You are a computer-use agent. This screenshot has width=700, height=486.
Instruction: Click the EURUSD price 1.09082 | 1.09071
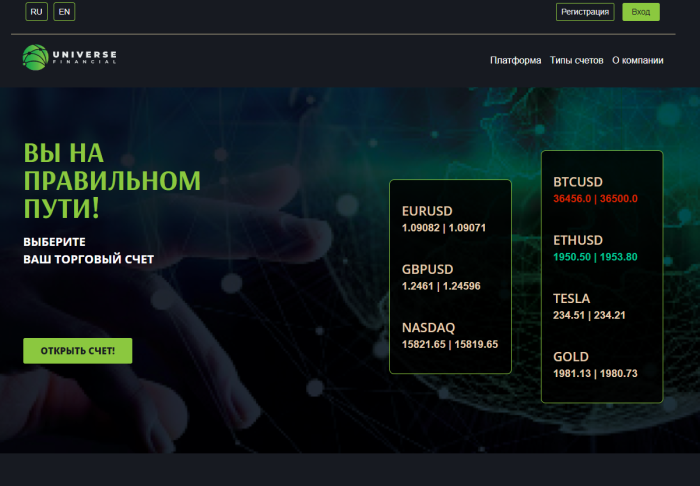[444, 228]
